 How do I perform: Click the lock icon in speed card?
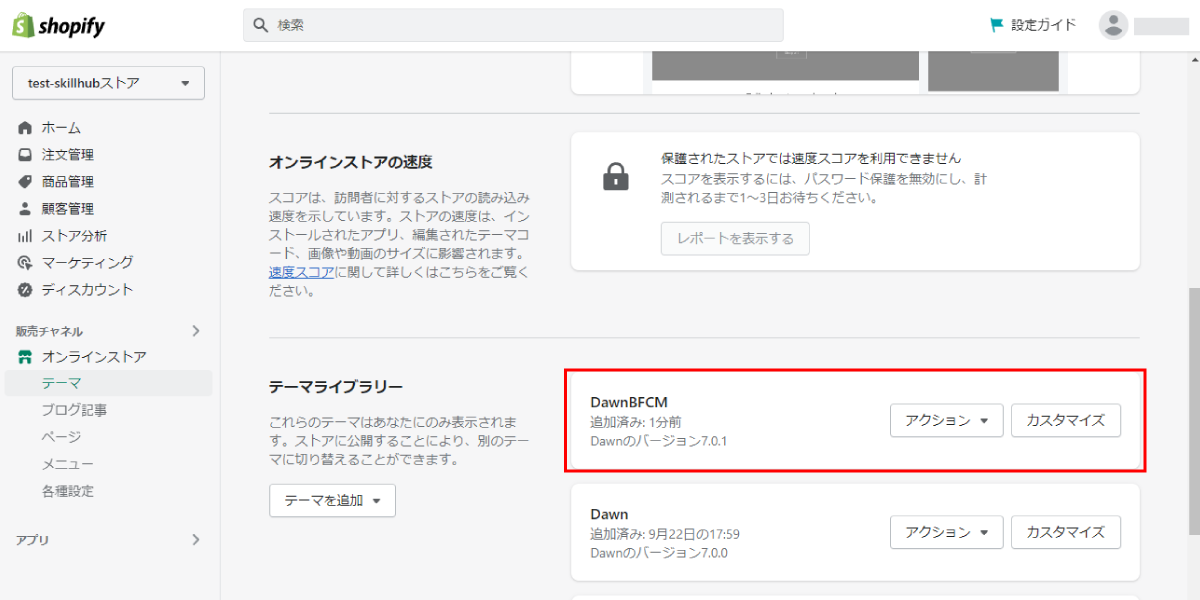pos(616,177)
